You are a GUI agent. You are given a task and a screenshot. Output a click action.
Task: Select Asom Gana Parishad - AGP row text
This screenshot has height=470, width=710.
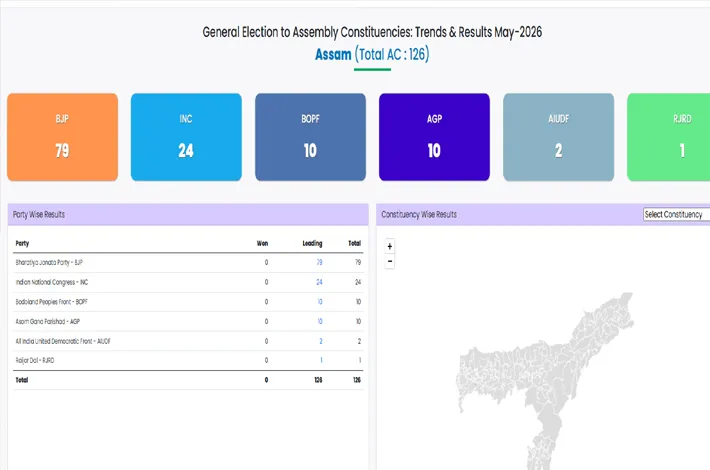pyautogui.click(x=48, y=321)
